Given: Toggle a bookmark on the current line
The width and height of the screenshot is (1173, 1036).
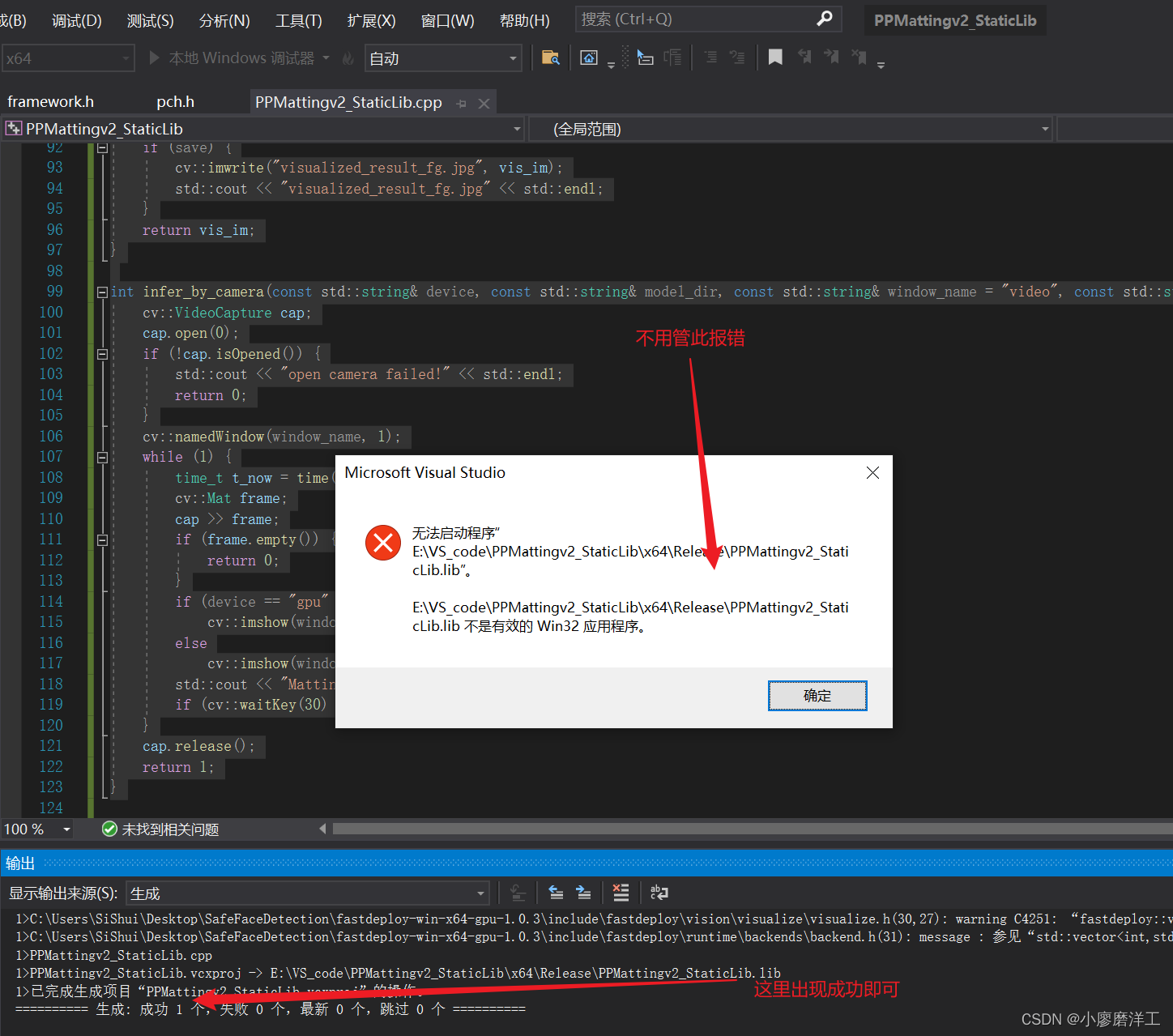Looking at the screenshot, I should tap(775, 58).
